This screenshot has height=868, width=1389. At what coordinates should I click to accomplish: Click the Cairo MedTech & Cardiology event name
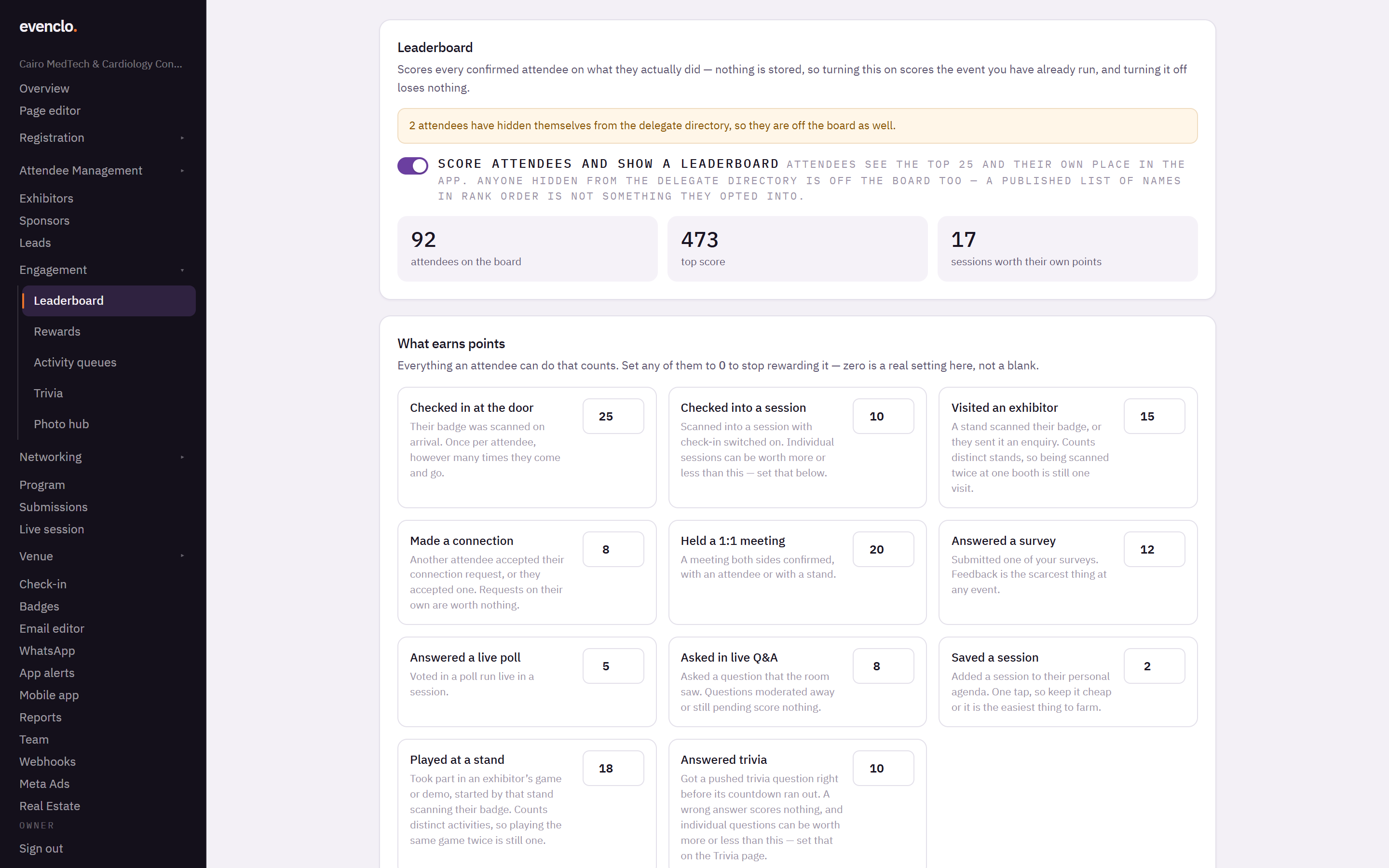point(100,64)
